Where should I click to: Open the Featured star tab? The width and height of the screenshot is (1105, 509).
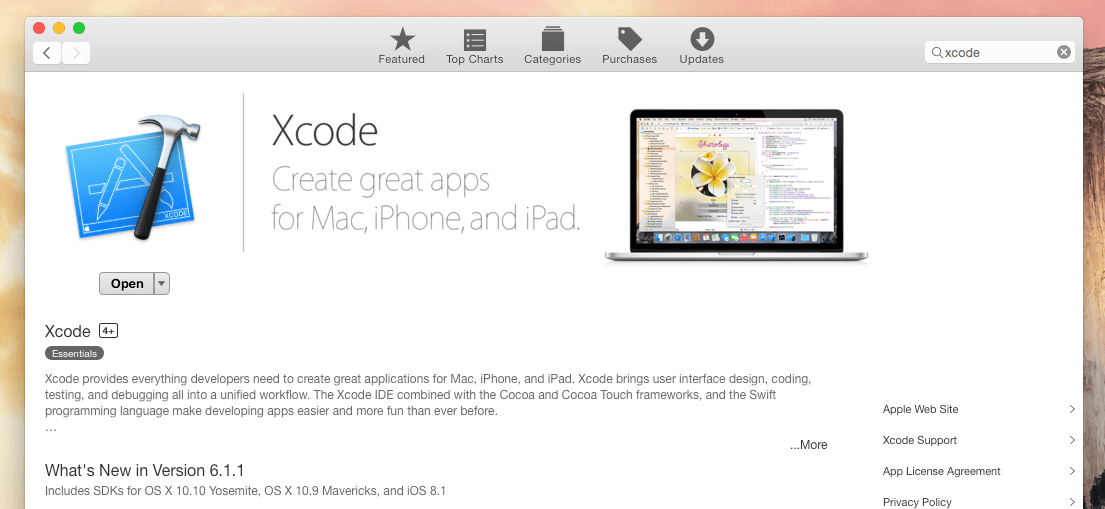click(x=402, y=47)
